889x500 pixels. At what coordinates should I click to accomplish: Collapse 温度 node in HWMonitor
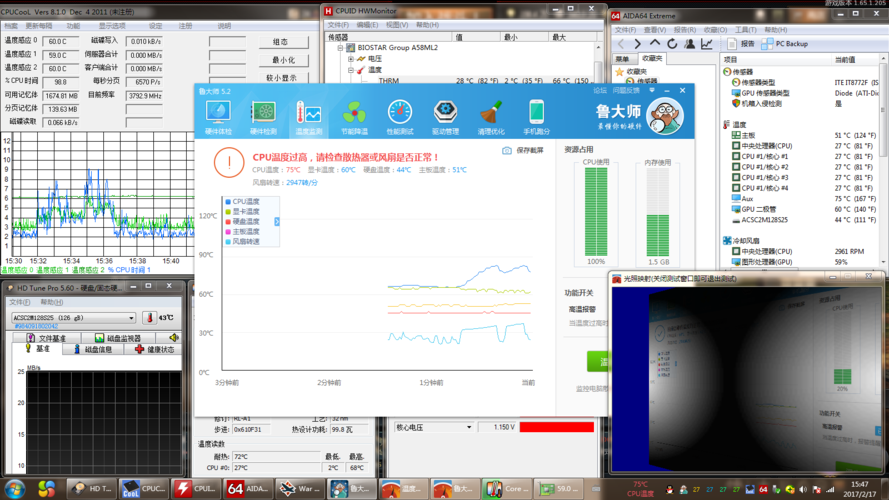click(x=350, y=70)
